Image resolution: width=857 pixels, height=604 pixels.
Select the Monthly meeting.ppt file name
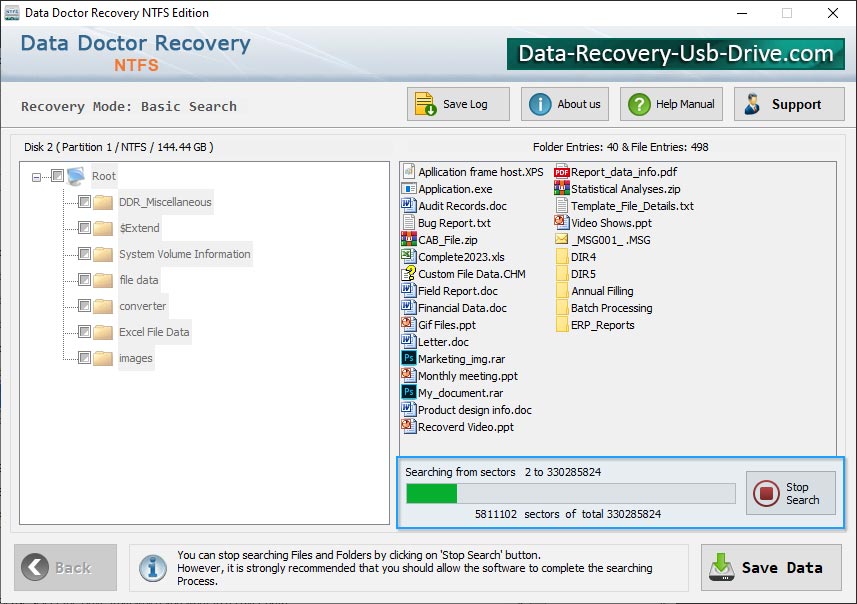pos(468,376)
